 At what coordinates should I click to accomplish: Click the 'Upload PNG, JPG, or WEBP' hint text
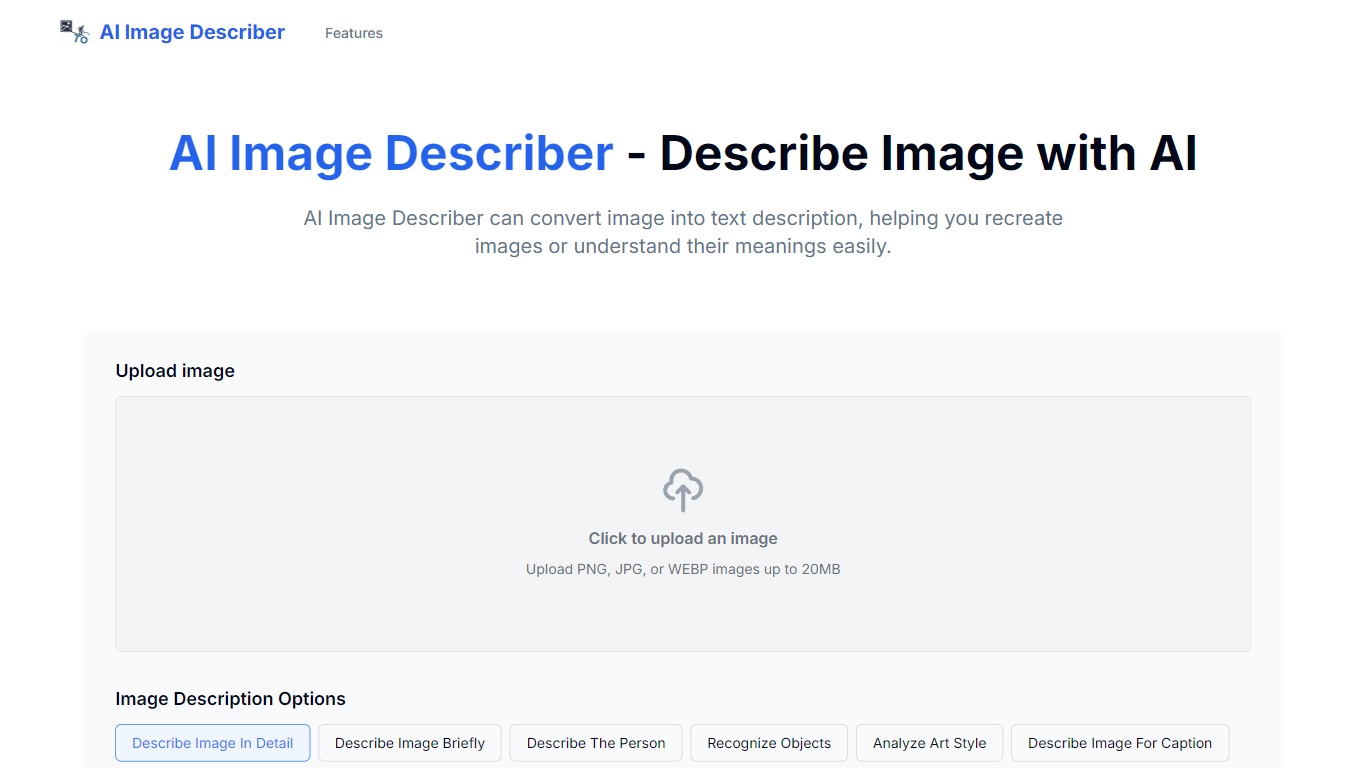coord(683,569)
